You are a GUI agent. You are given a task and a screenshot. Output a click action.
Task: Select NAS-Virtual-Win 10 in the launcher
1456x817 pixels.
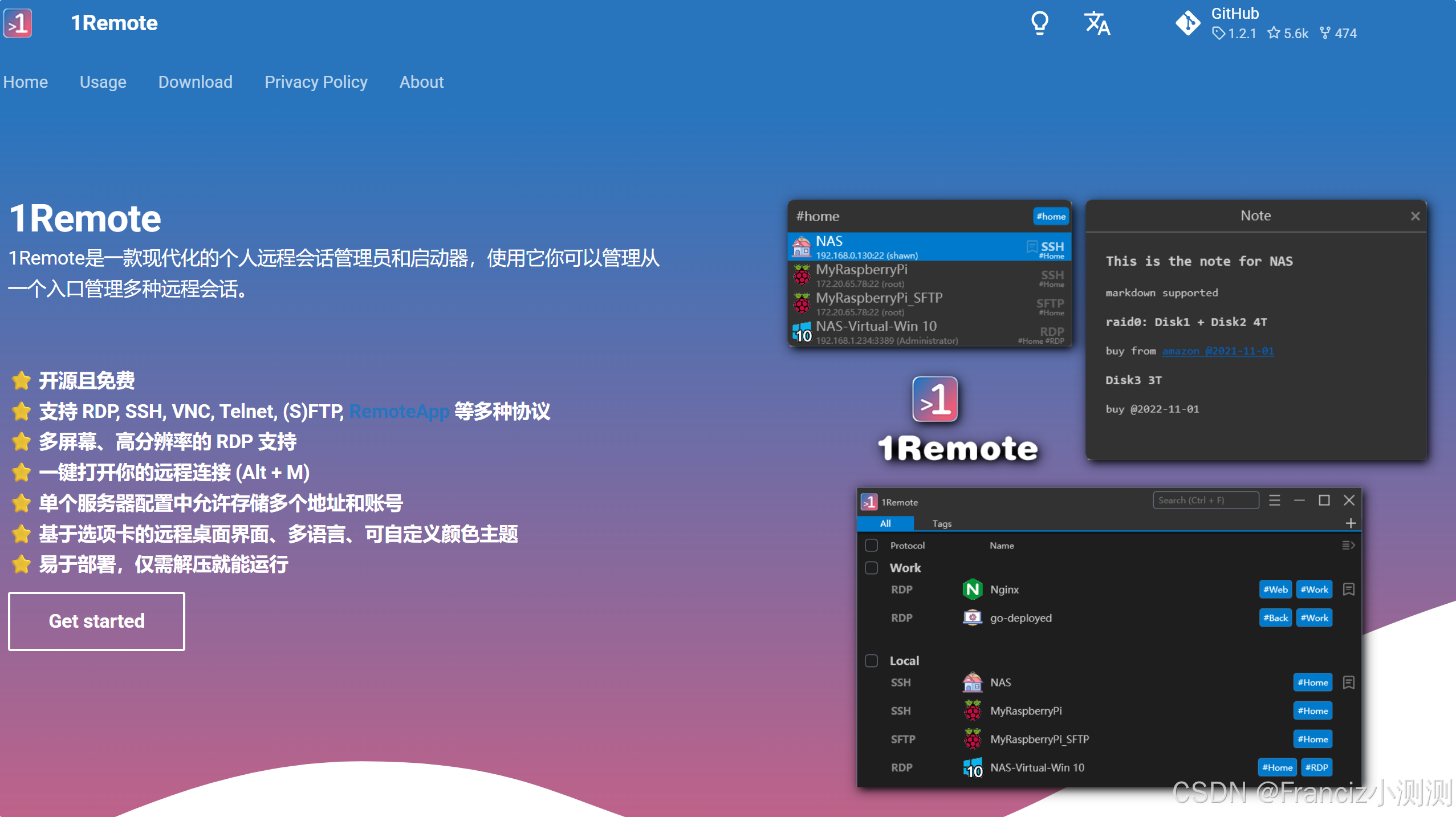929,332
